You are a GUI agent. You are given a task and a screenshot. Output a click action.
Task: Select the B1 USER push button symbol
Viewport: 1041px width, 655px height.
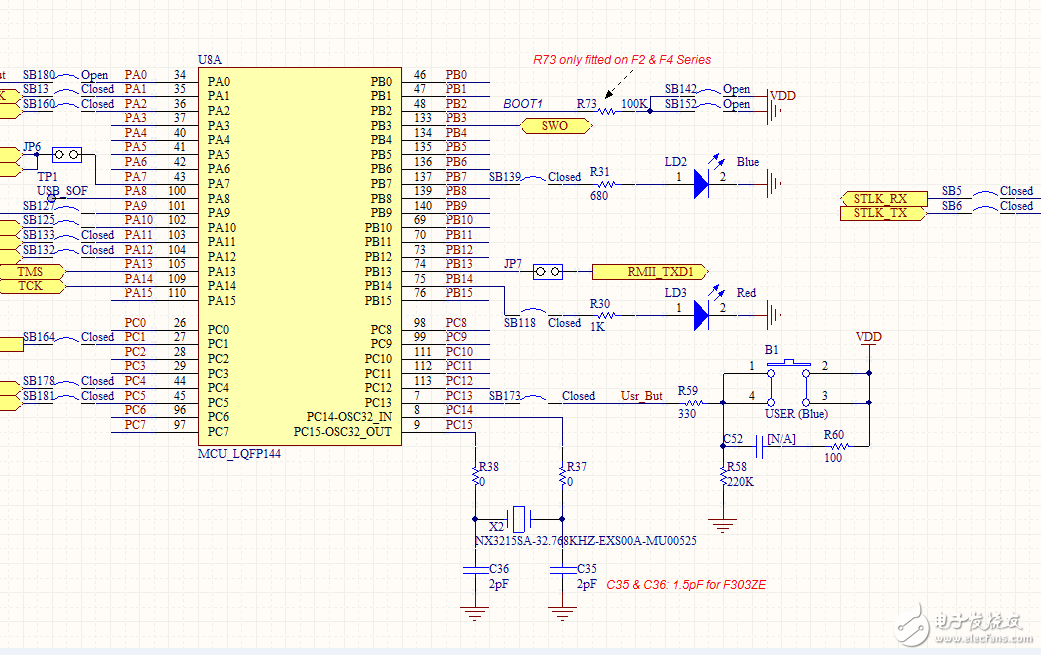point(788,382)
